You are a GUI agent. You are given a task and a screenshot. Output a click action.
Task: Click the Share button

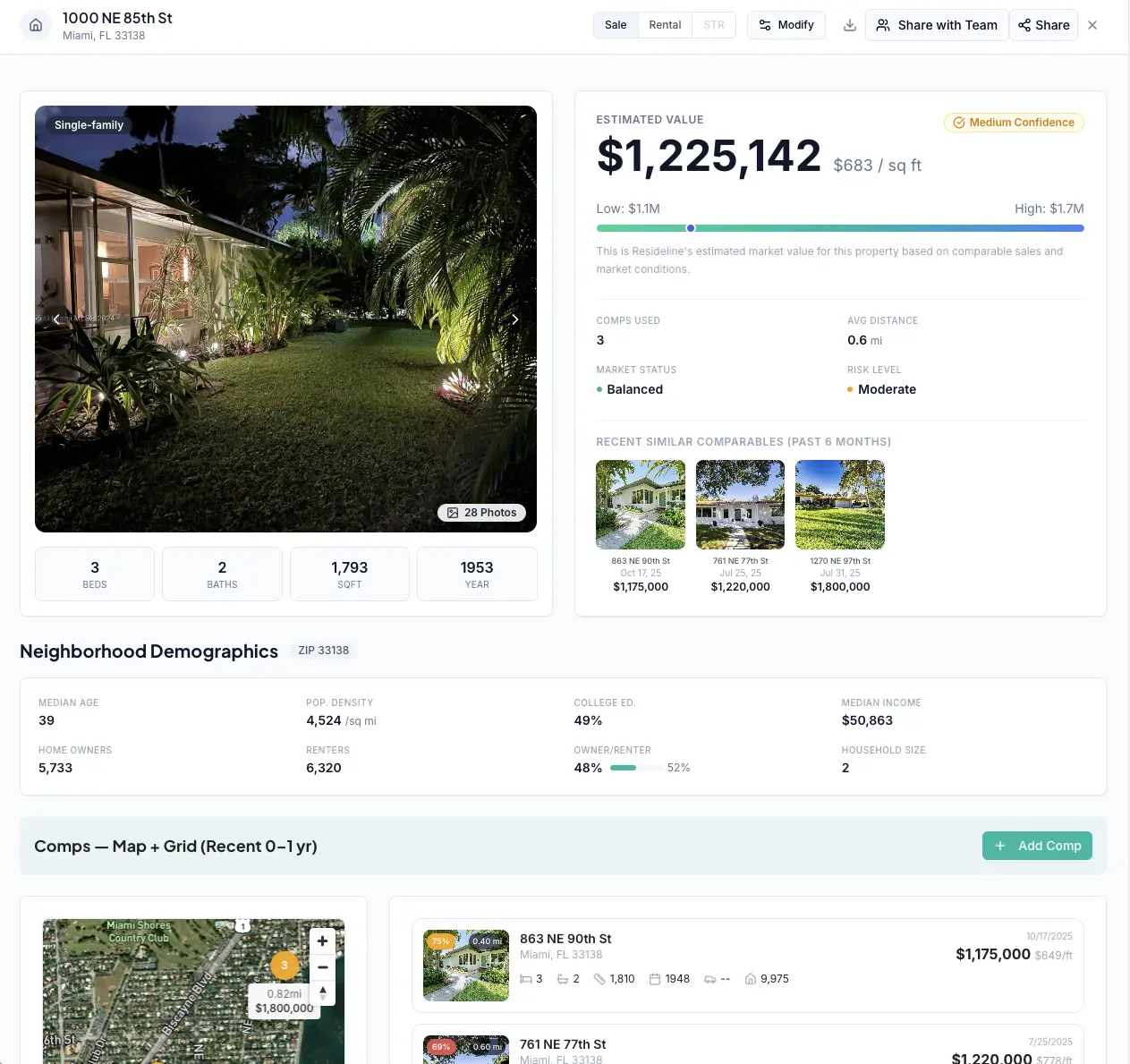[x=1044, y=25]
